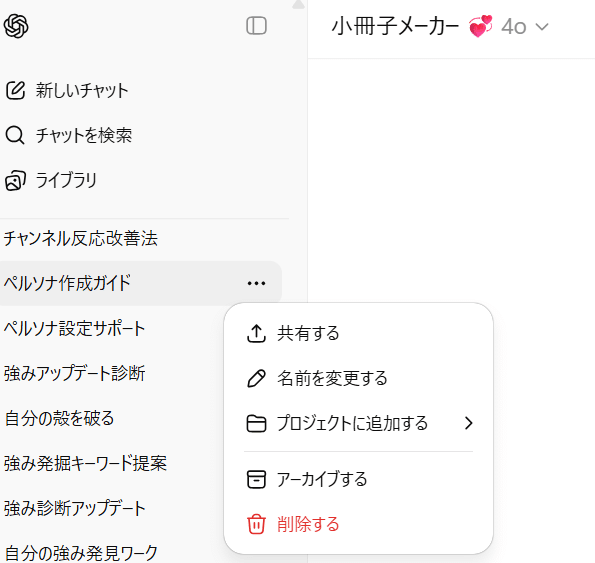Click the sidebar scroll-up arrow
595x563 pixels.
tap(299, 4)
